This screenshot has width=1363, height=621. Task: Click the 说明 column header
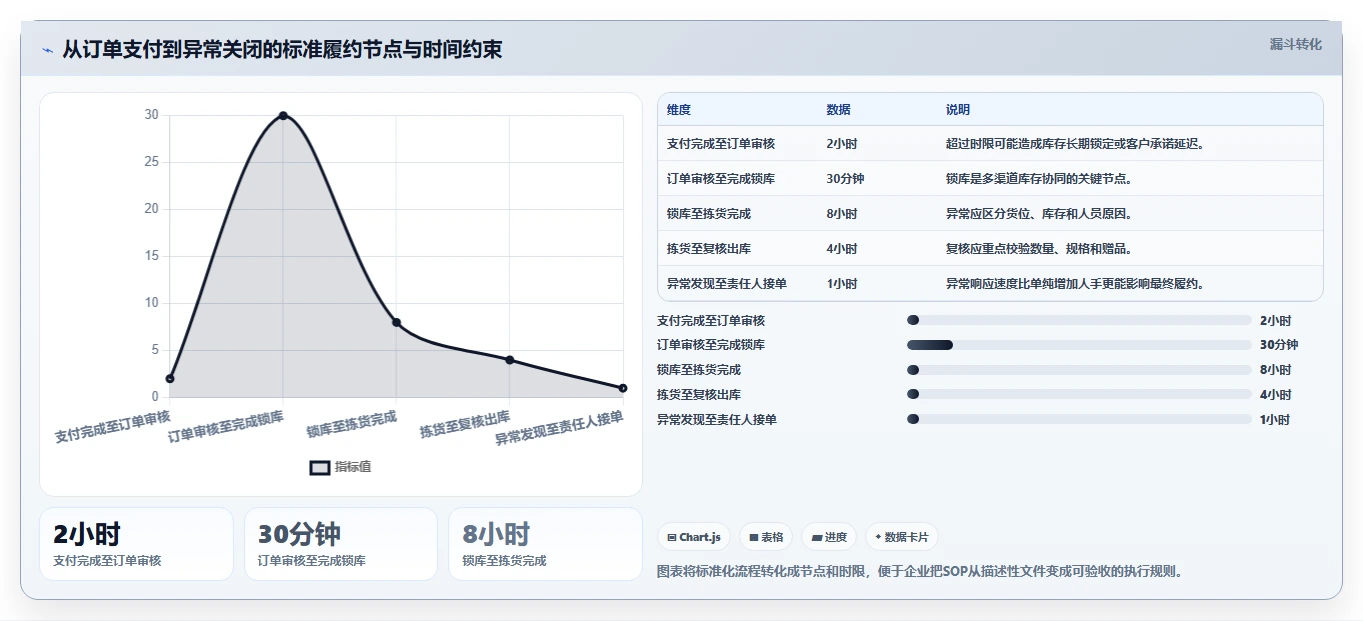[x=958, y=110]
